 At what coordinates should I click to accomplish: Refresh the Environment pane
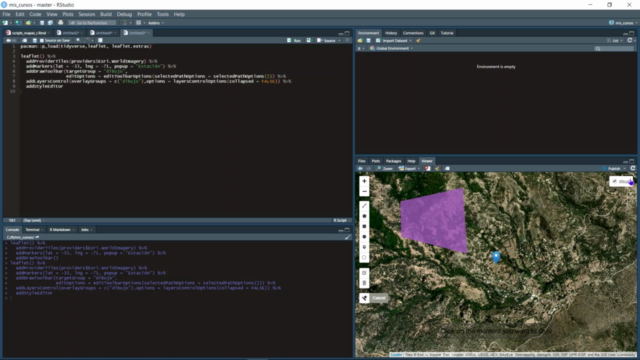pyautogui.click(x=630, y=40)
